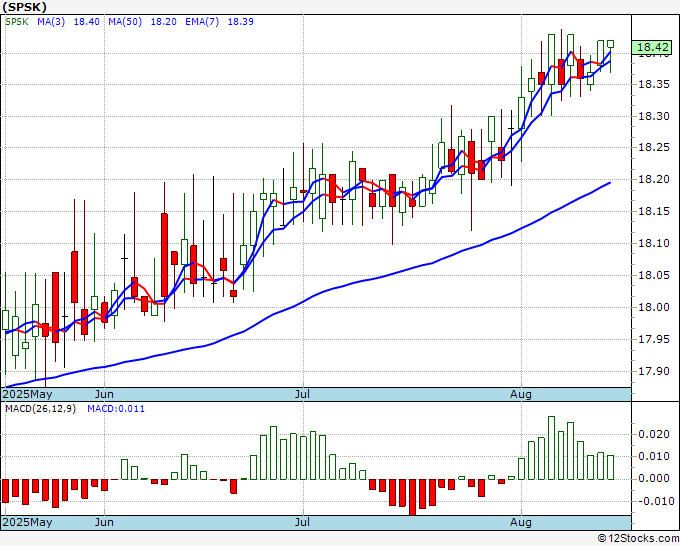Click the lowest red MACD histogram bar in July
The height and width of the screenshot is (546, 680).
[412, 497]
